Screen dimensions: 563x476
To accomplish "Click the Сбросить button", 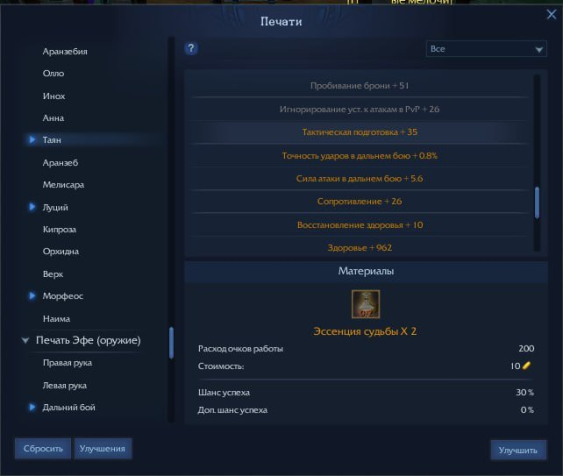I will pos(43,449).
